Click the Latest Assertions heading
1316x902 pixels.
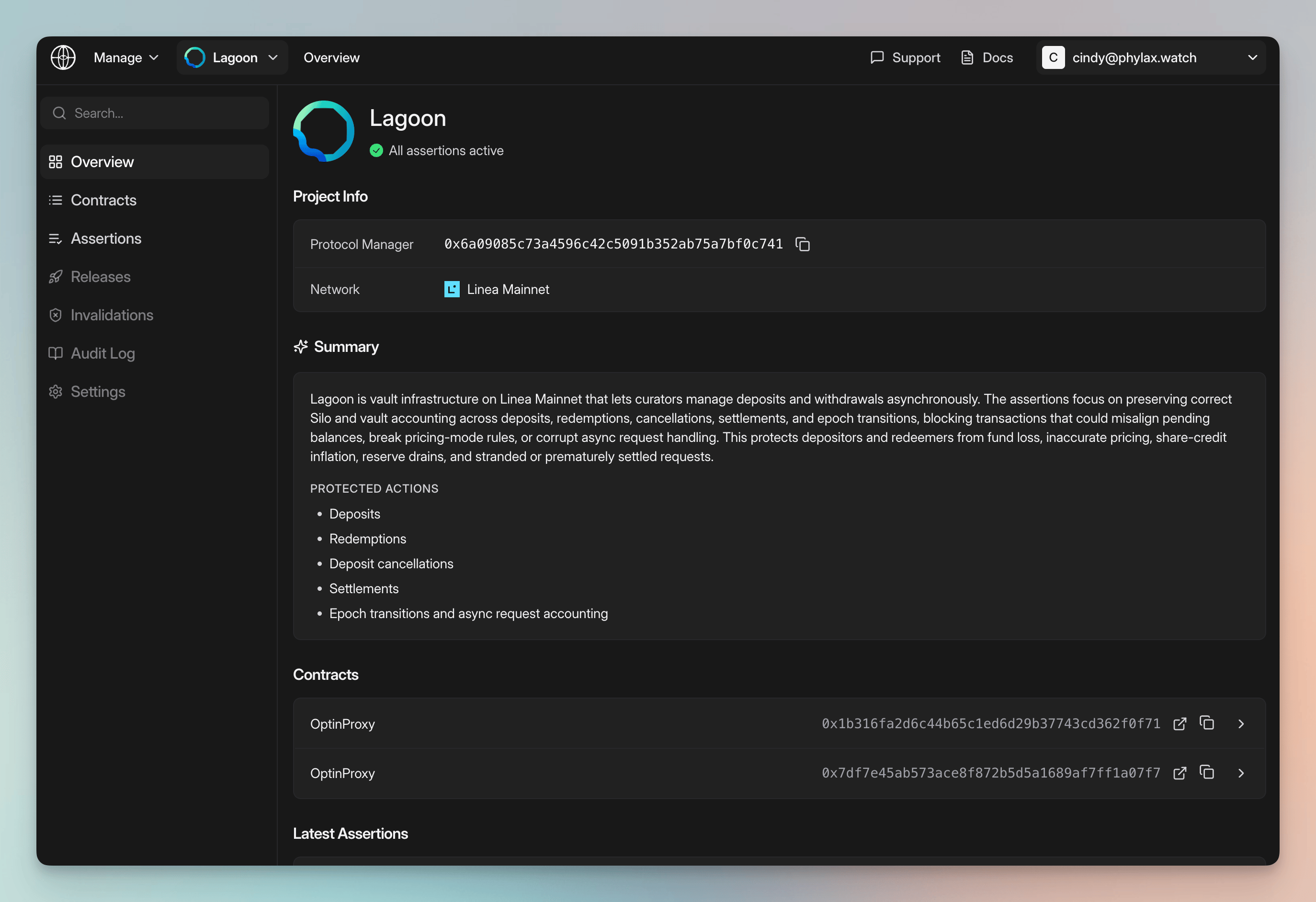click(x=351, y=834)
